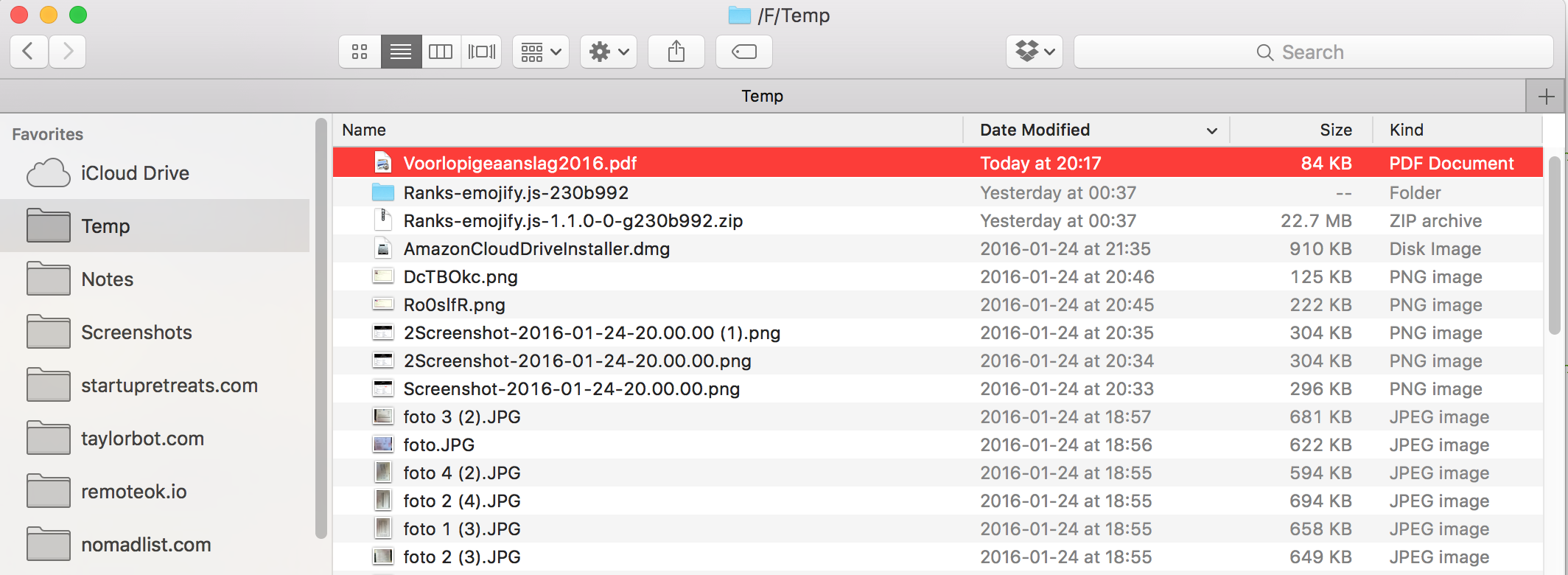Select AmazonCloudDriveInstaller.dmg
The width and height of the screenshot is (1568, 575).
point(937,248)
